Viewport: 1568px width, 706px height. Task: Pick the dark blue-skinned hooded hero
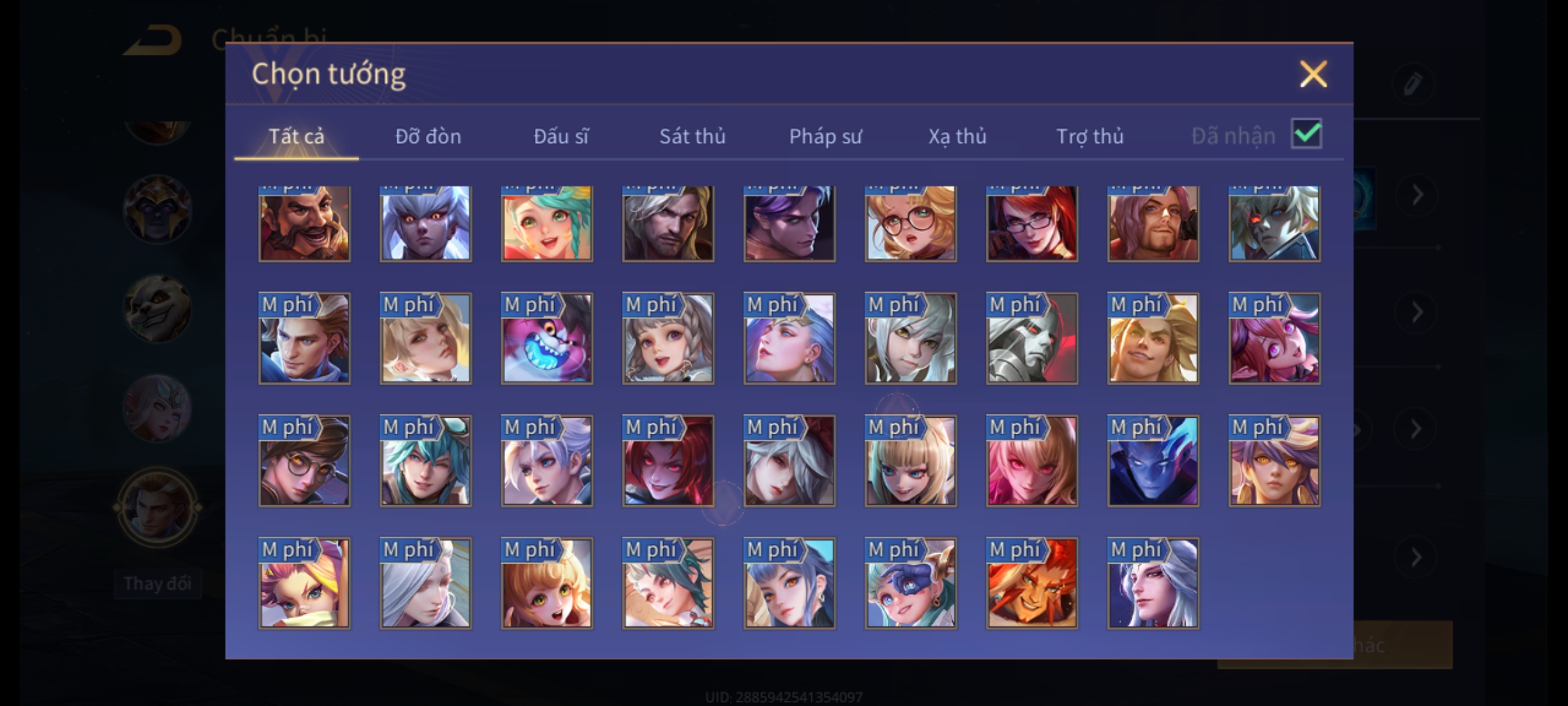(x=1153, y=461)
